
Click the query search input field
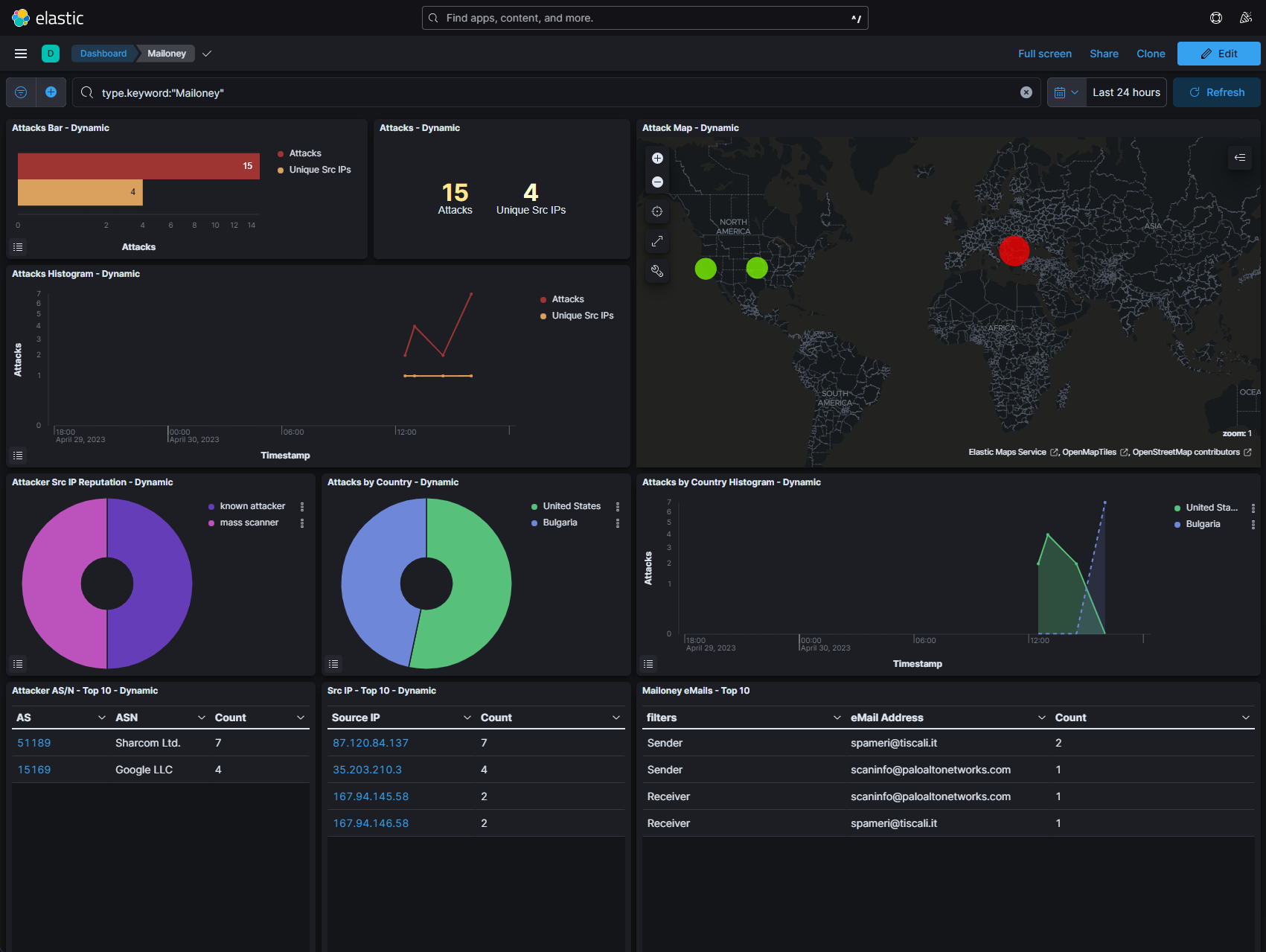pos(551,92)
